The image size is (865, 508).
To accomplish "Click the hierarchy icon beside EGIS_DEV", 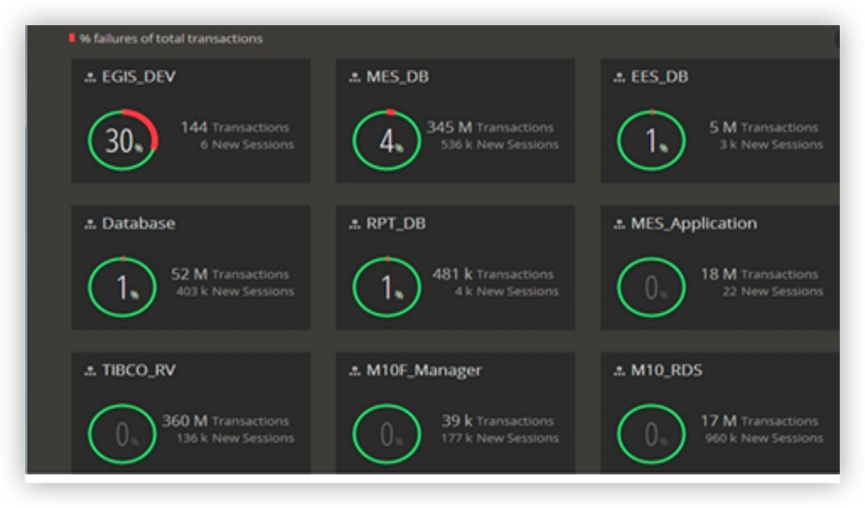I will pyautogui.click(x=90, y=78).
